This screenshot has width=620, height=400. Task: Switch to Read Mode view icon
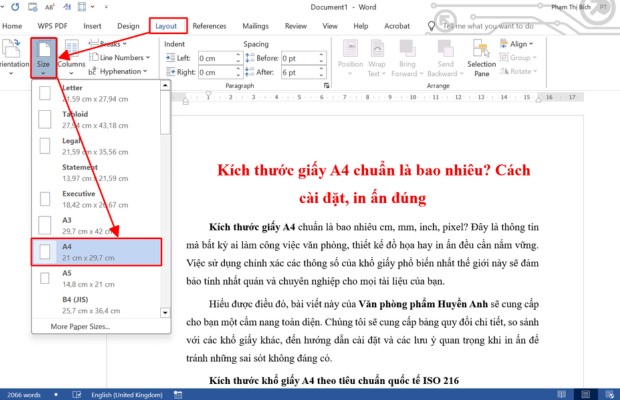click(561, 394)
